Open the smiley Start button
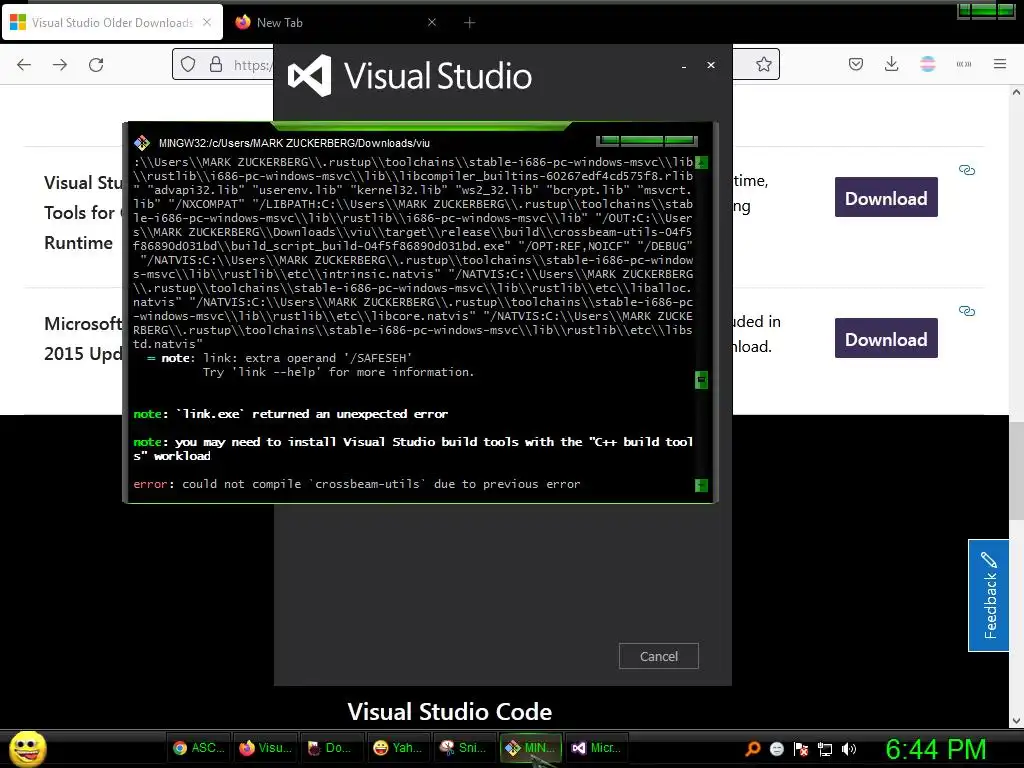The image size is (1024, 768). pos(27,748)
